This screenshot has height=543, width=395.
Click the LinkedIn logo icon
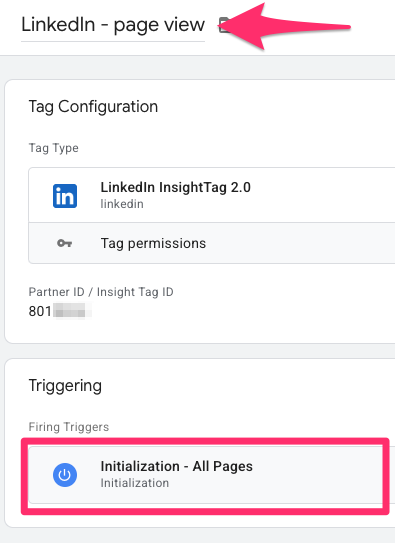(65, 196)
